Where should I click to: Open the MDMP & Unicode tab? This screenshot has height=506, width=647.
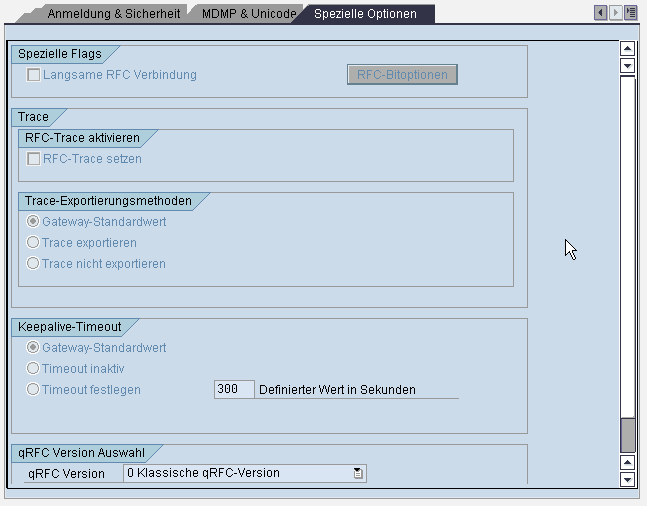click(248, 14)
